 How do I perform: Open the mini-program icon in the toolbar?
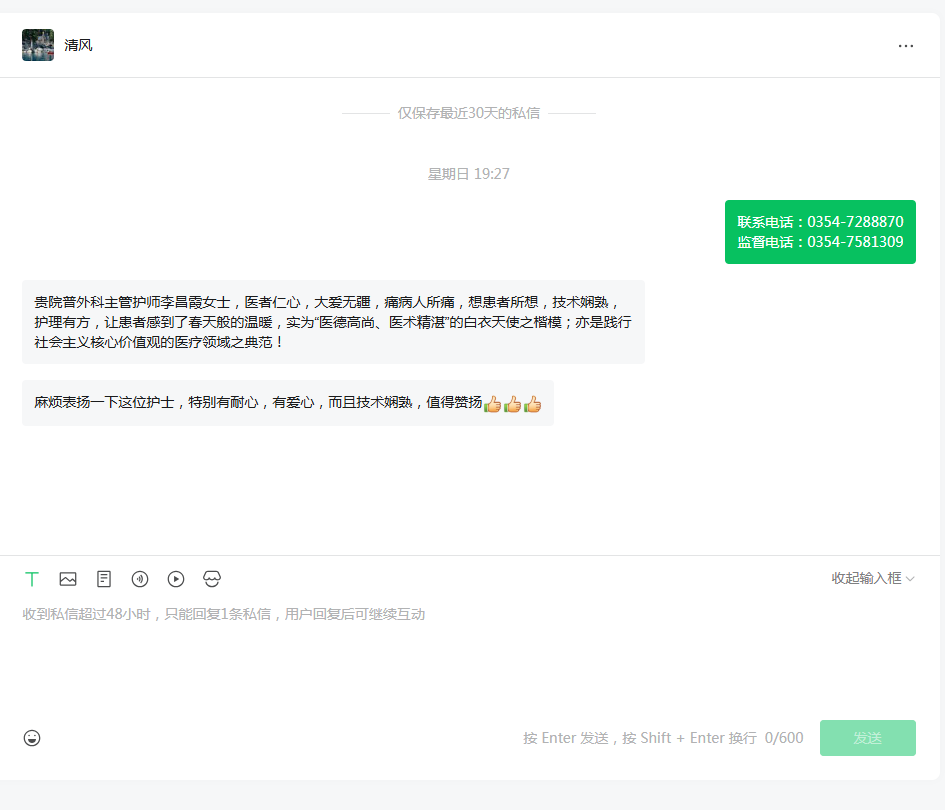pyautogui.click(x=212, y=579)
